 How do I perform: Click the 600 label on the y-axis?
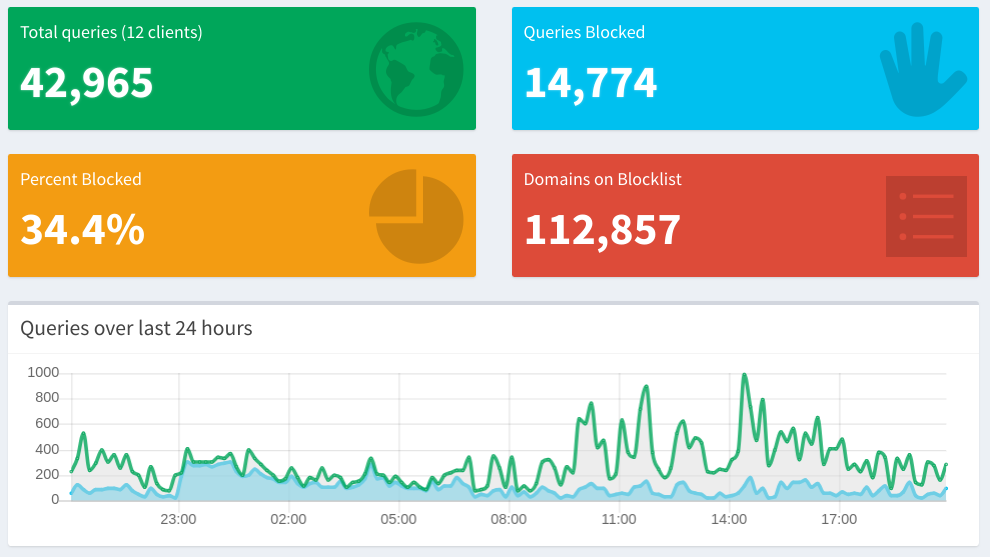47,423
